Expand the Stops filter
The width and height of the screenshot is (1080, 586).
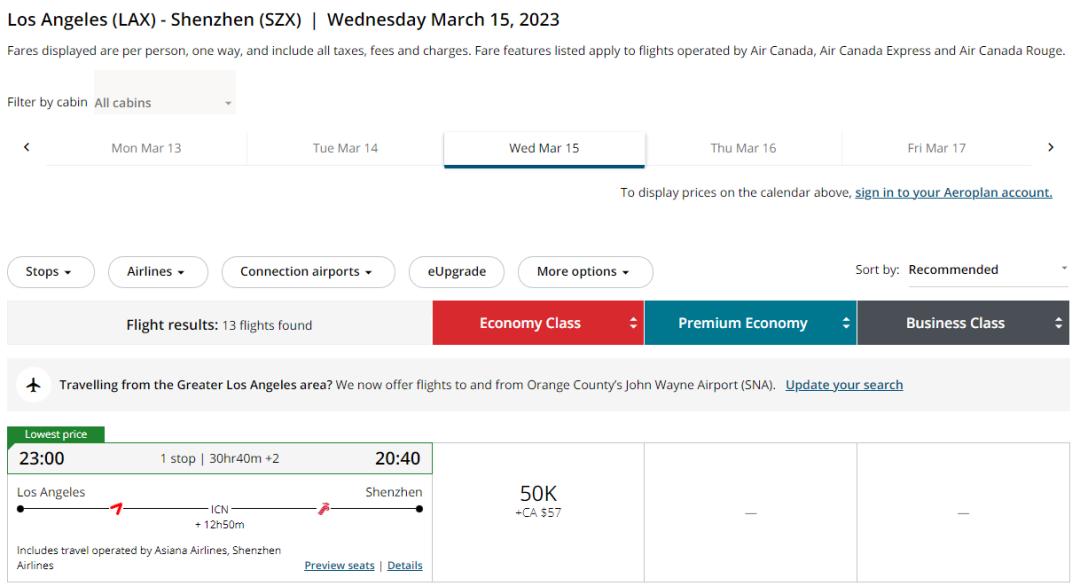pyautogui.click(x=50, y=272)
